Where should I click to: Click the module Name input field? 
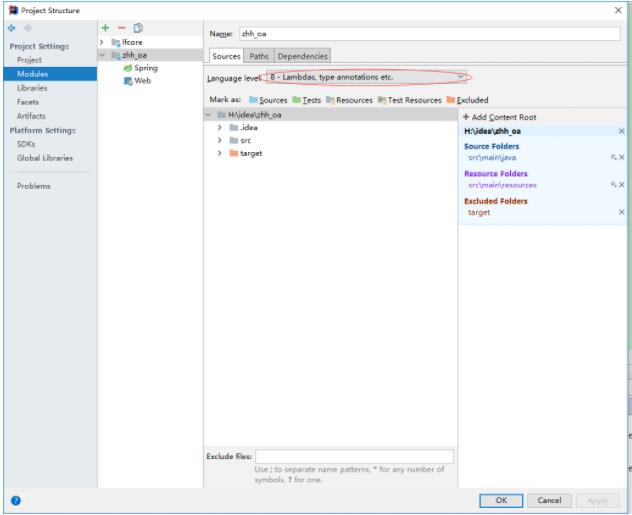pyautogui.click(x=430, y=34)
